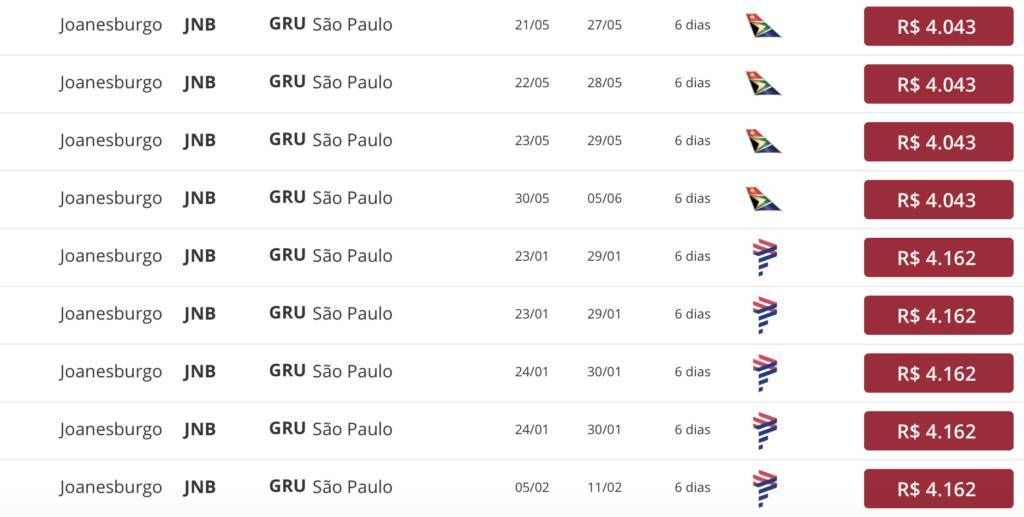This screenshot has height=517, width=1024.
Task: Pick R$ 4.162 fare on first 24/01 row
Action: [x=938, y=373]
